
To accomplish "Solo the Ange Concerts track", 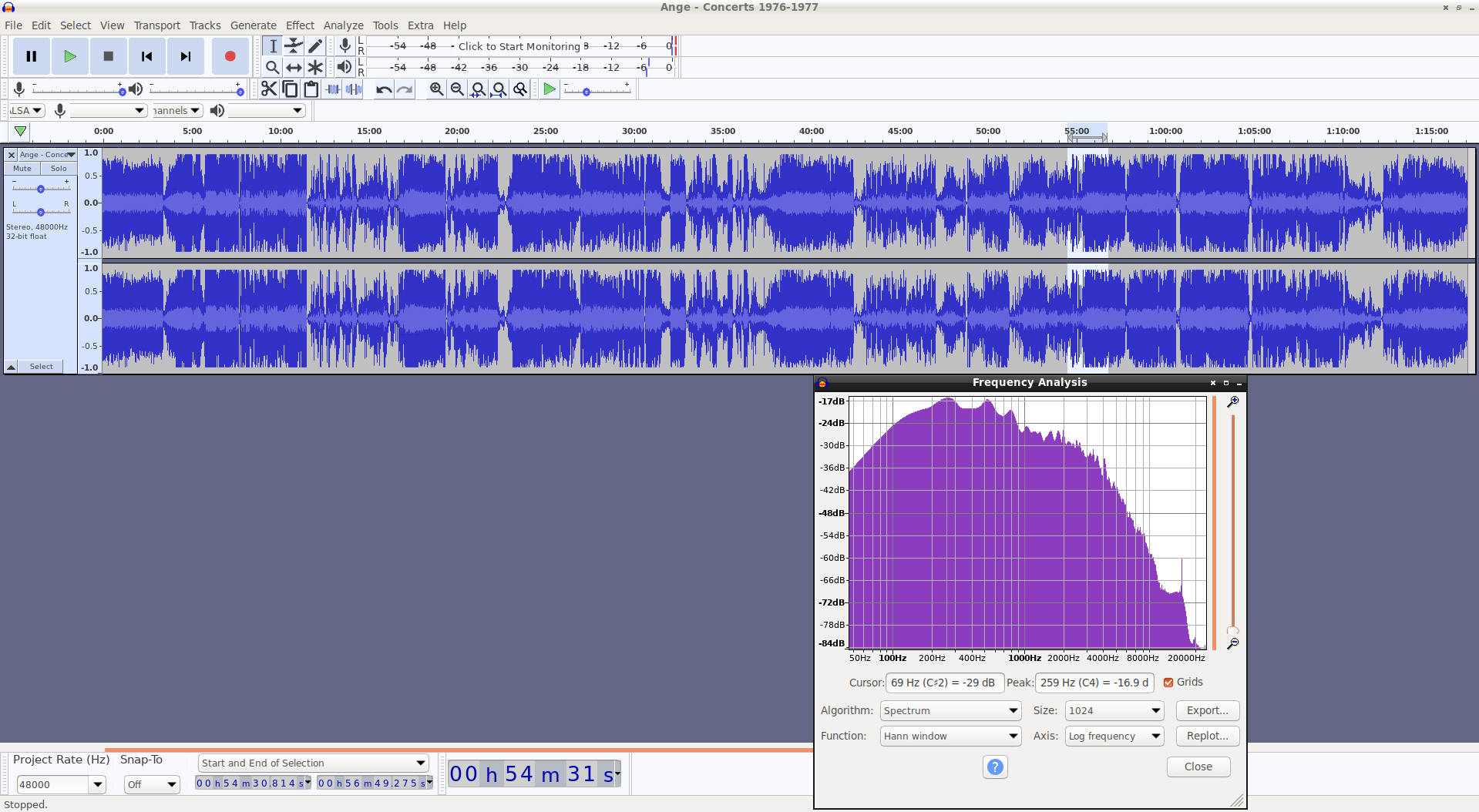I will (x=59, y=169).
